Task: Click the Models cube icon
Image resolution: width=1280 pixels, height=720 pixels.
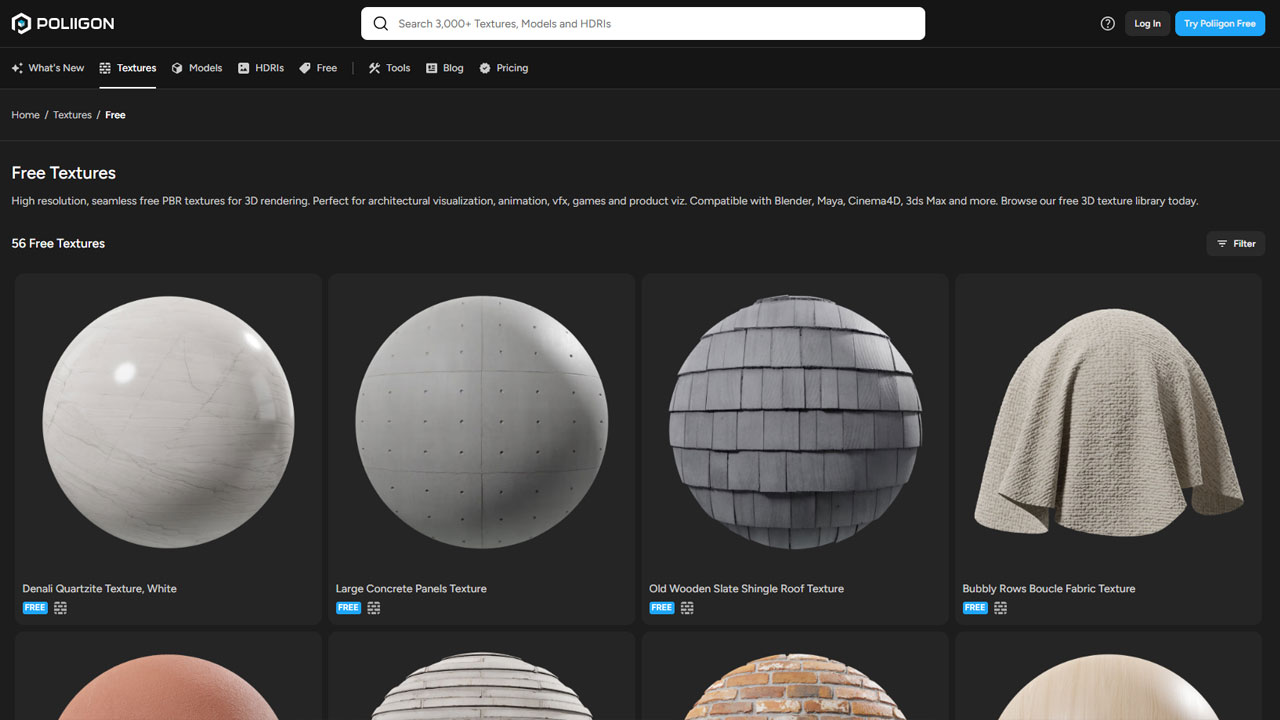Action: pos(177,68)
